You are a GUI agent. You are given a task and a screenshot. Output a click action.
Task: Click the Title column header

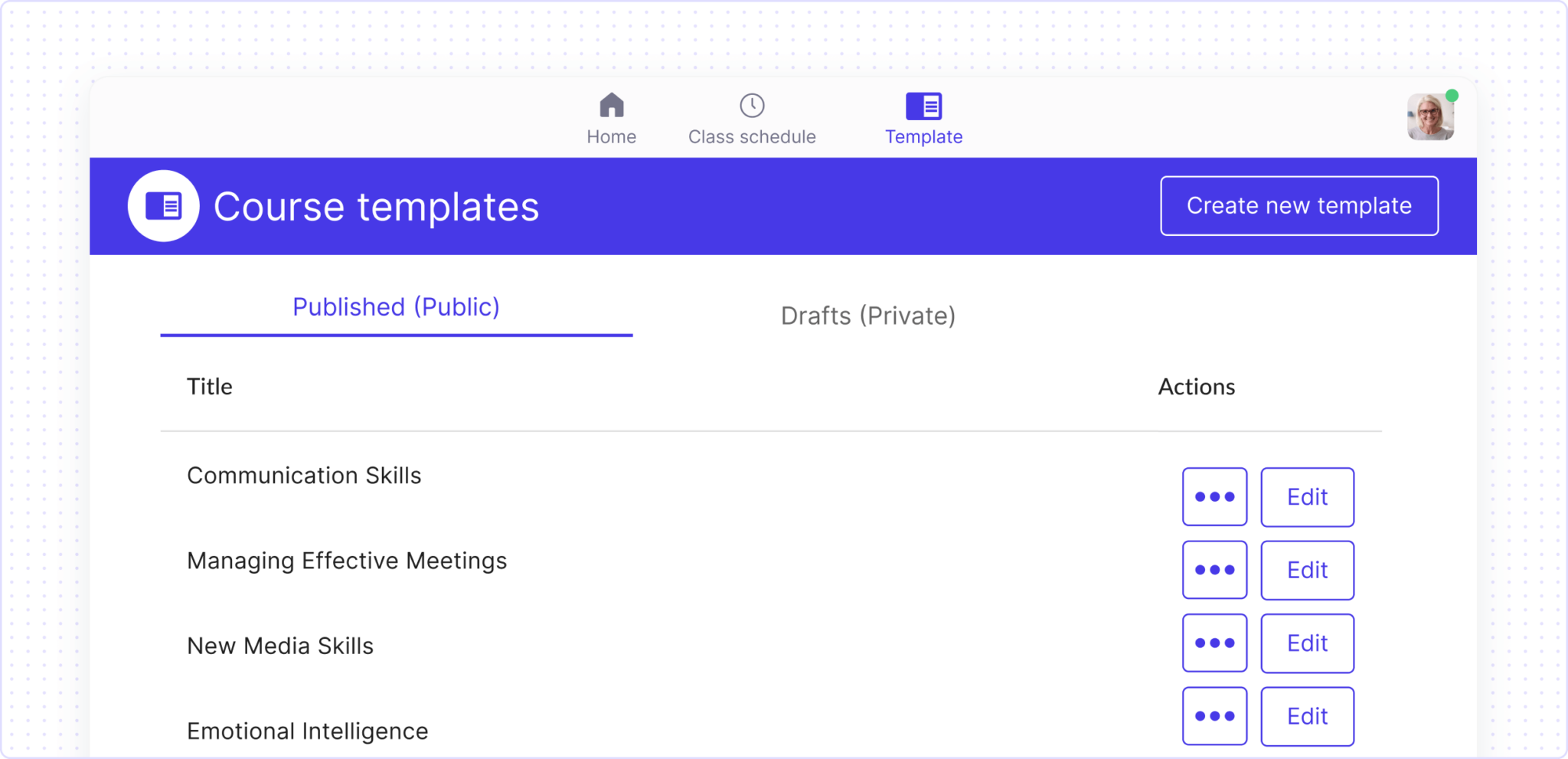(x=209, y=387)
